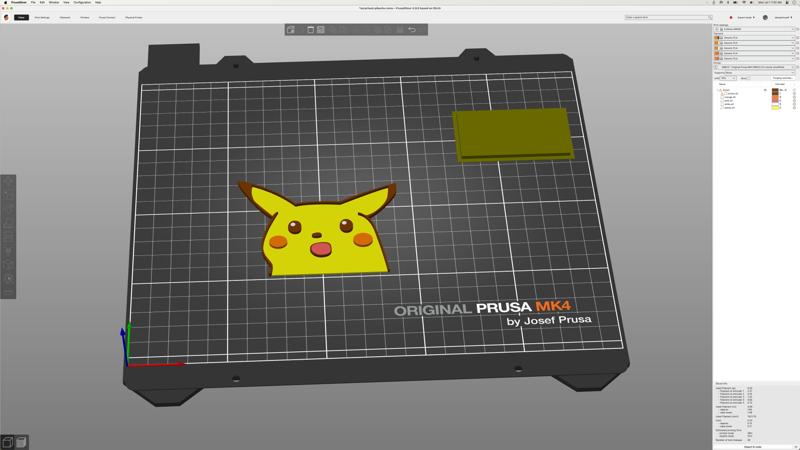This screenshot has width=800, height=450.
Task: Open the File menu
Action: click(33, 3)
